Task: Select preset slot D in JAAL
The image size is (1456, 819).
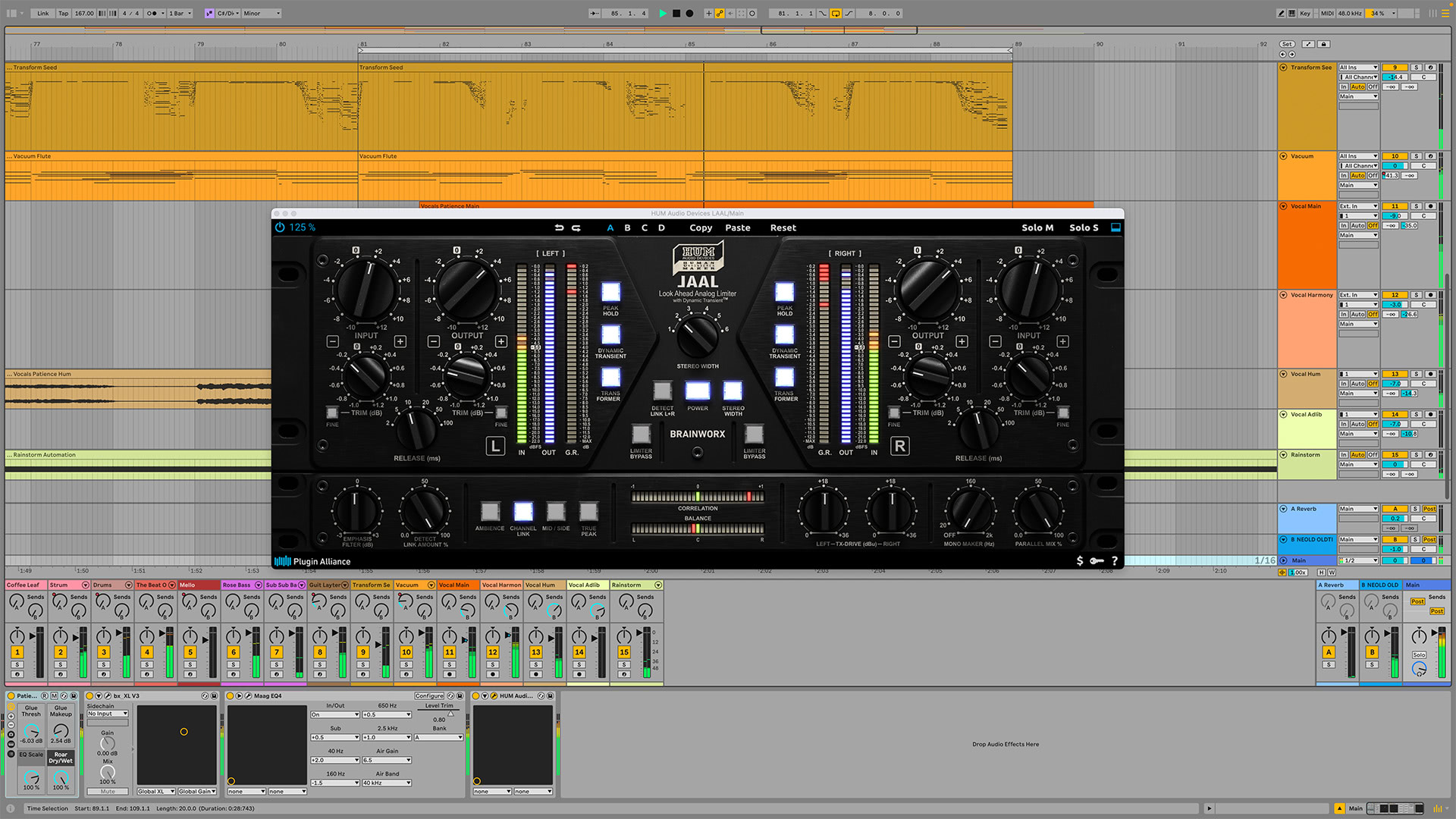Action: pyautogui.click(x=661, y=227)
